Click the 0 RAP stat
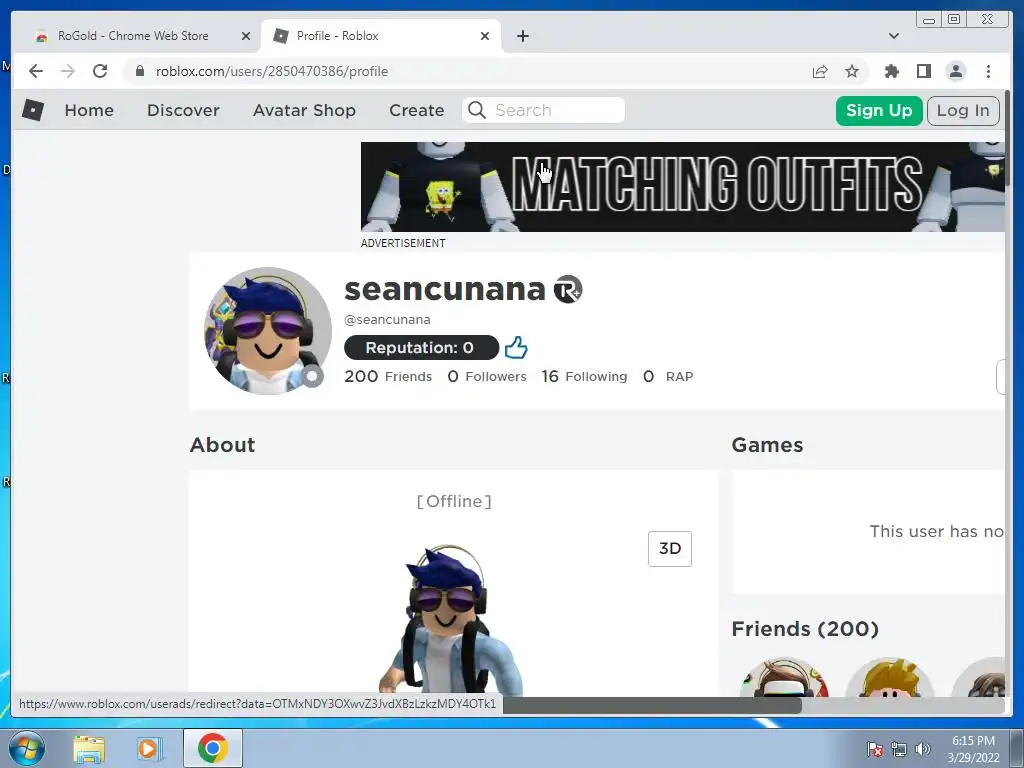This screenshot has width=1024, height=768. pyautogui.click(x=668, y=376)
